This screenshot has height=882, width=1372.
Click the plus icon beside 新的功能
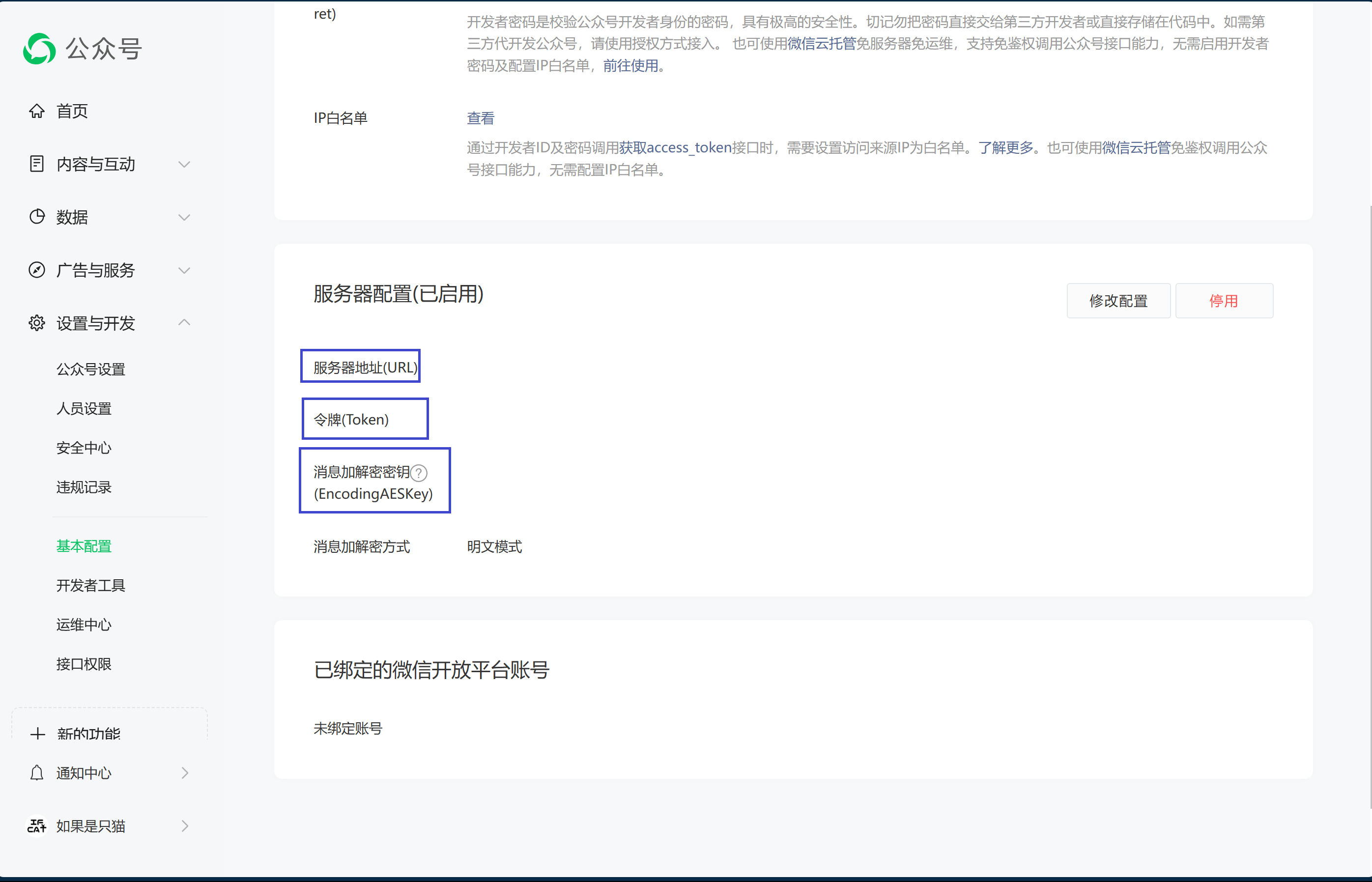(x=37, y=734)
